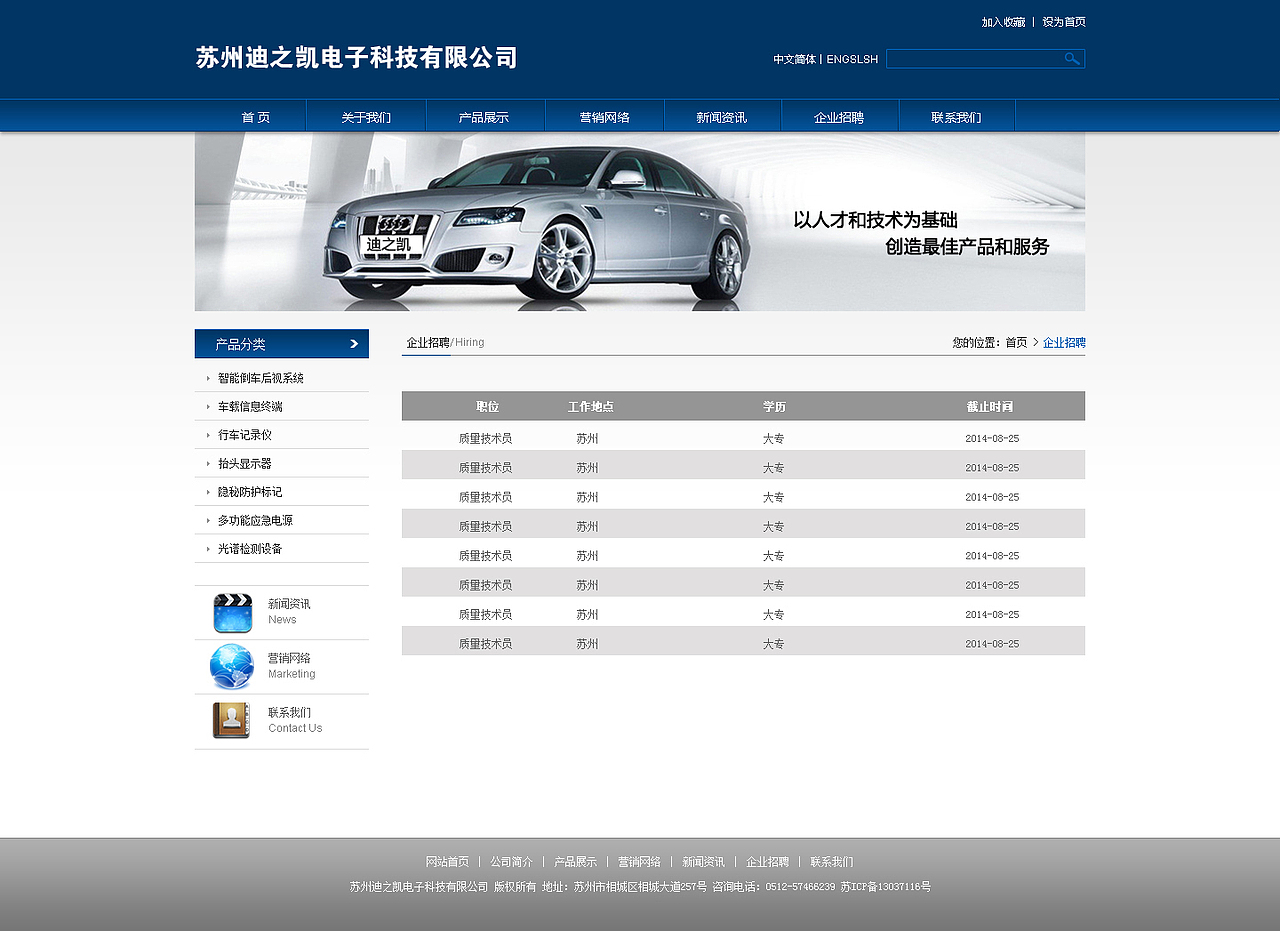
Task: Select 抬头显示器 category
Action: pos(245,463)
